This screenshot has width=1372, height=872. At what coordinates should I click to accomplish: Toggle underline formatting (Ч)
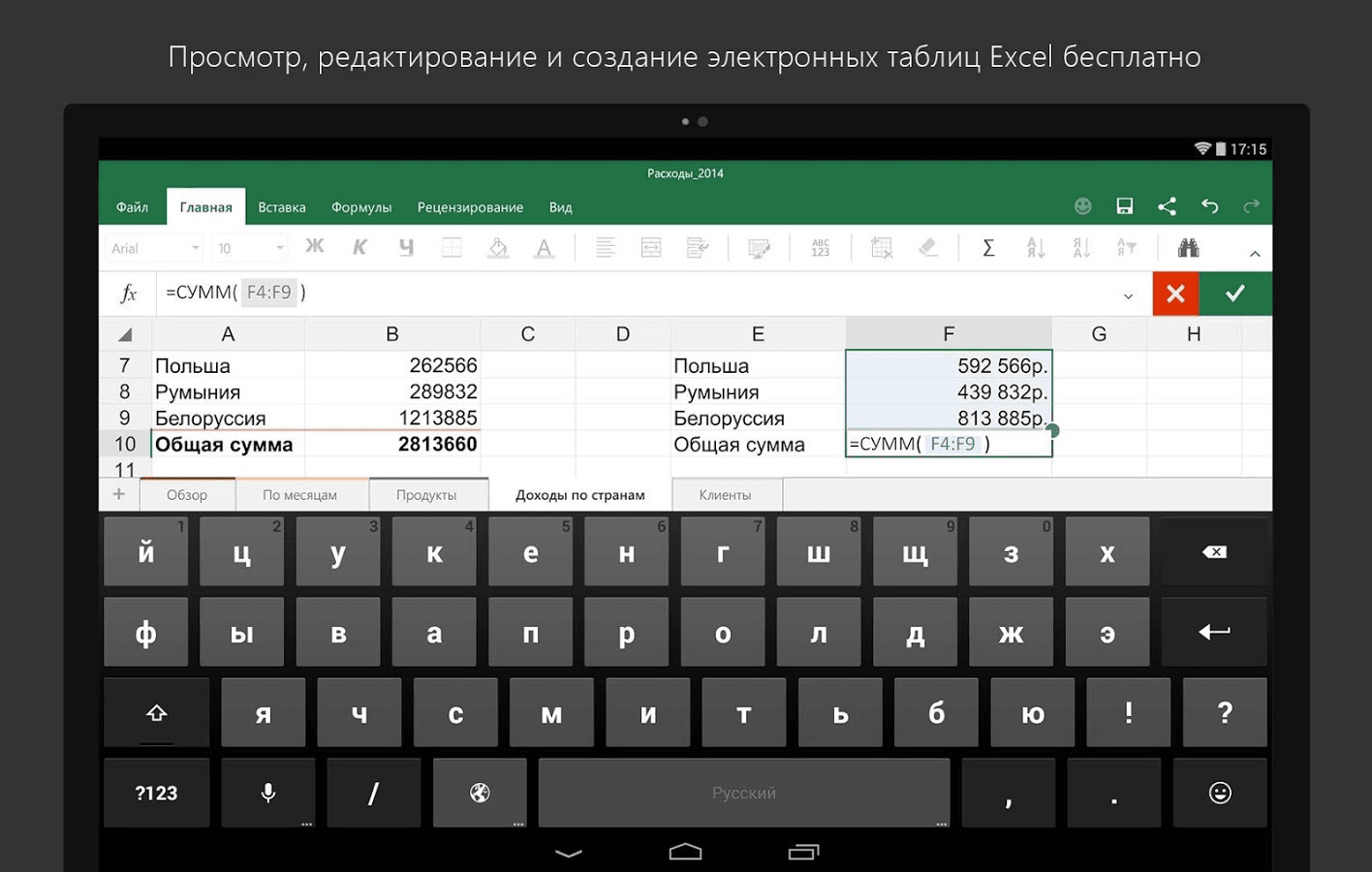406,247
